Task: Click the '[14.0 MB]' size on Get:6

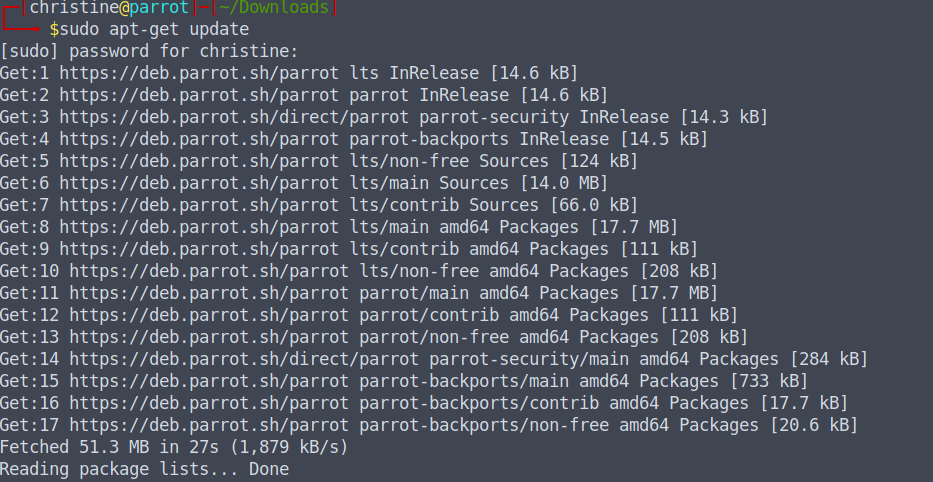Action: (x=562, y=183)
